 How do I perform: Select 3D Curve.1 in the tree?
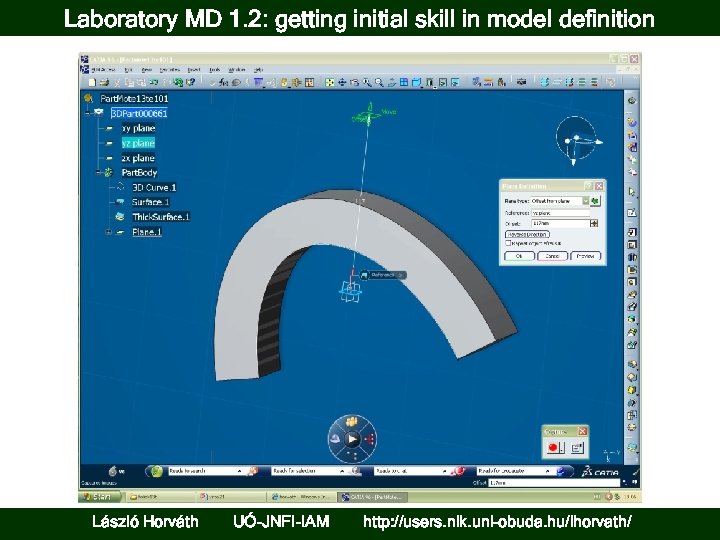click(154, 187)
